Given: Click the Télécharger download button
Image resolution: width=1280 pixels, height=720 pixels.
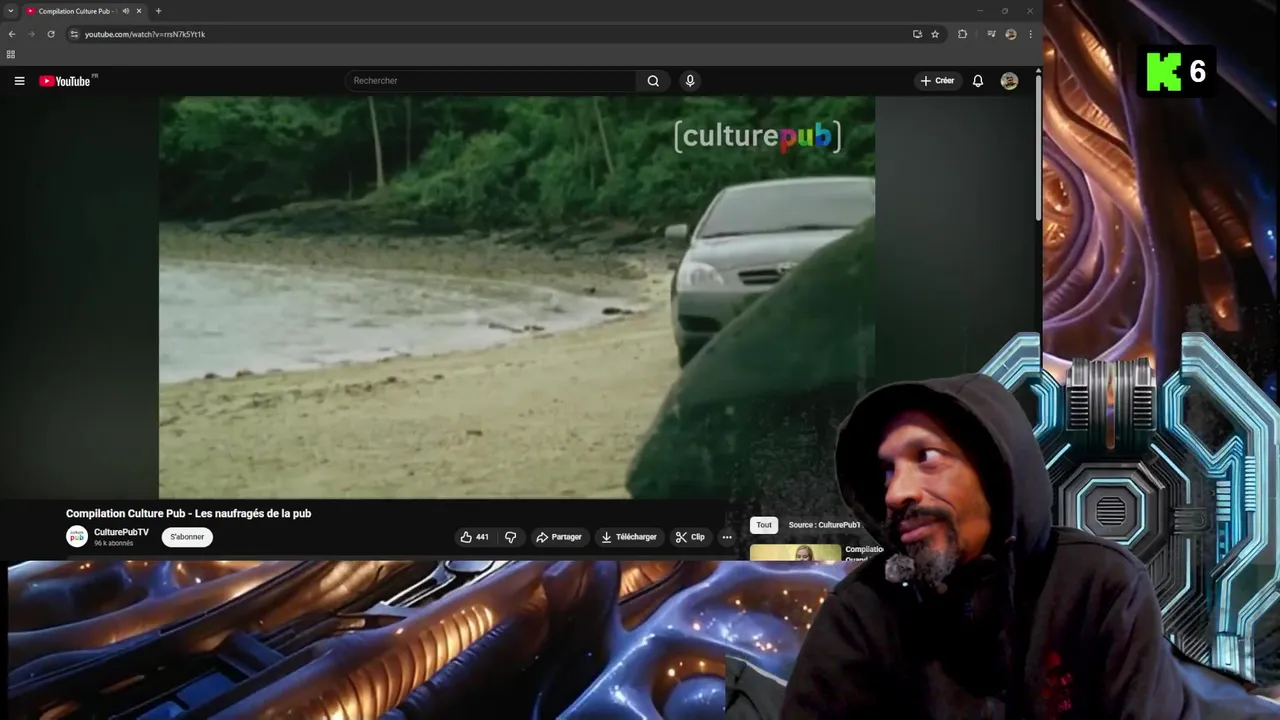Looking at the screenshot, I should (x=628, y=537).
